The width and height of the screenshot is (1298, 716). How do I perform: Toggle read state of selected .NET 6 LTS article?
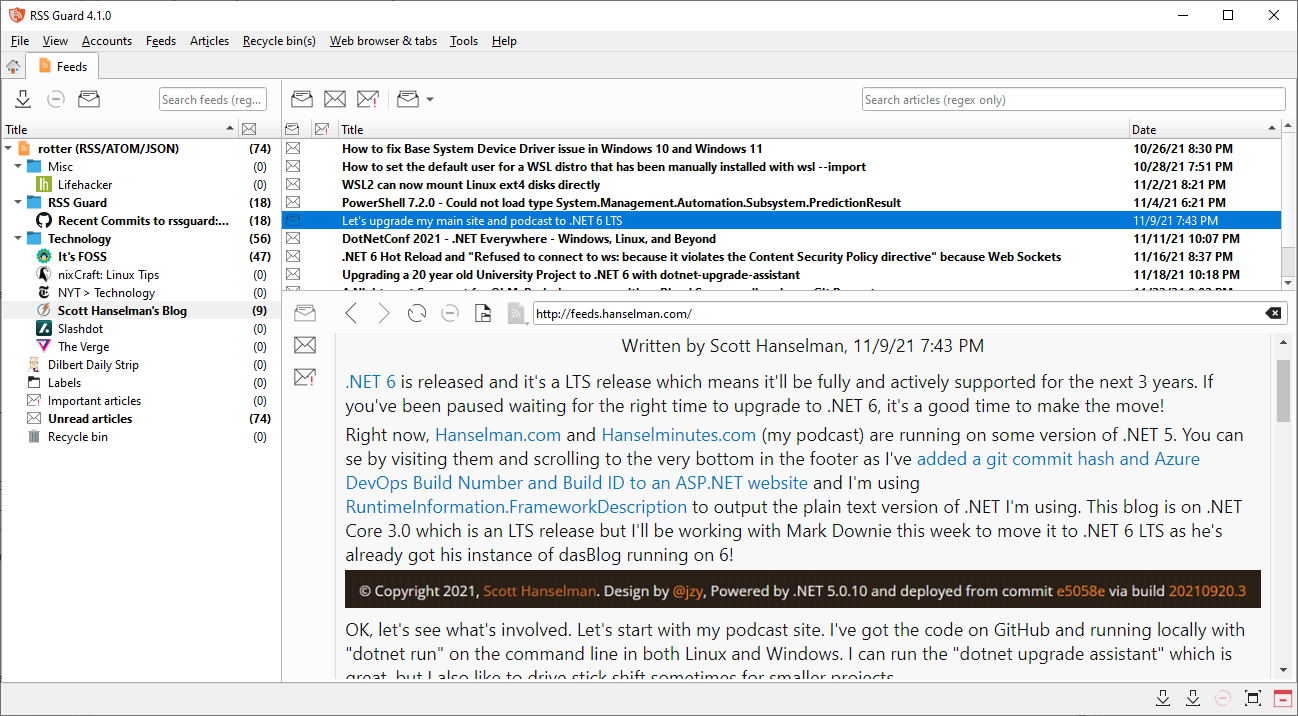(x=293, y=221)
